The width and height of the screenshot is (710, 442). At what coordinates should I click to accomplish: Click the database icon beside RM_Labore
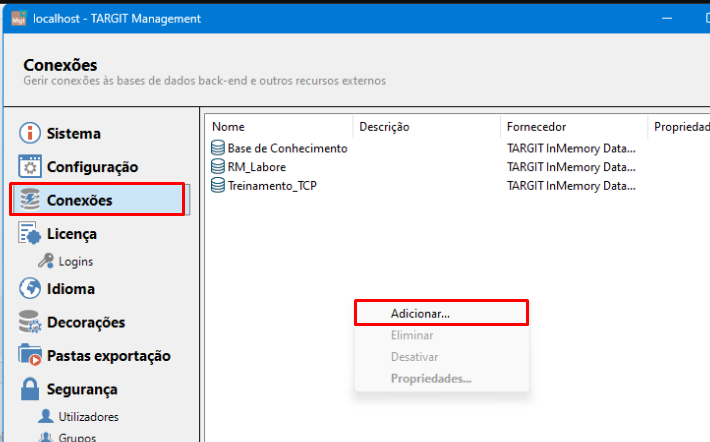[x=218, y=167]
